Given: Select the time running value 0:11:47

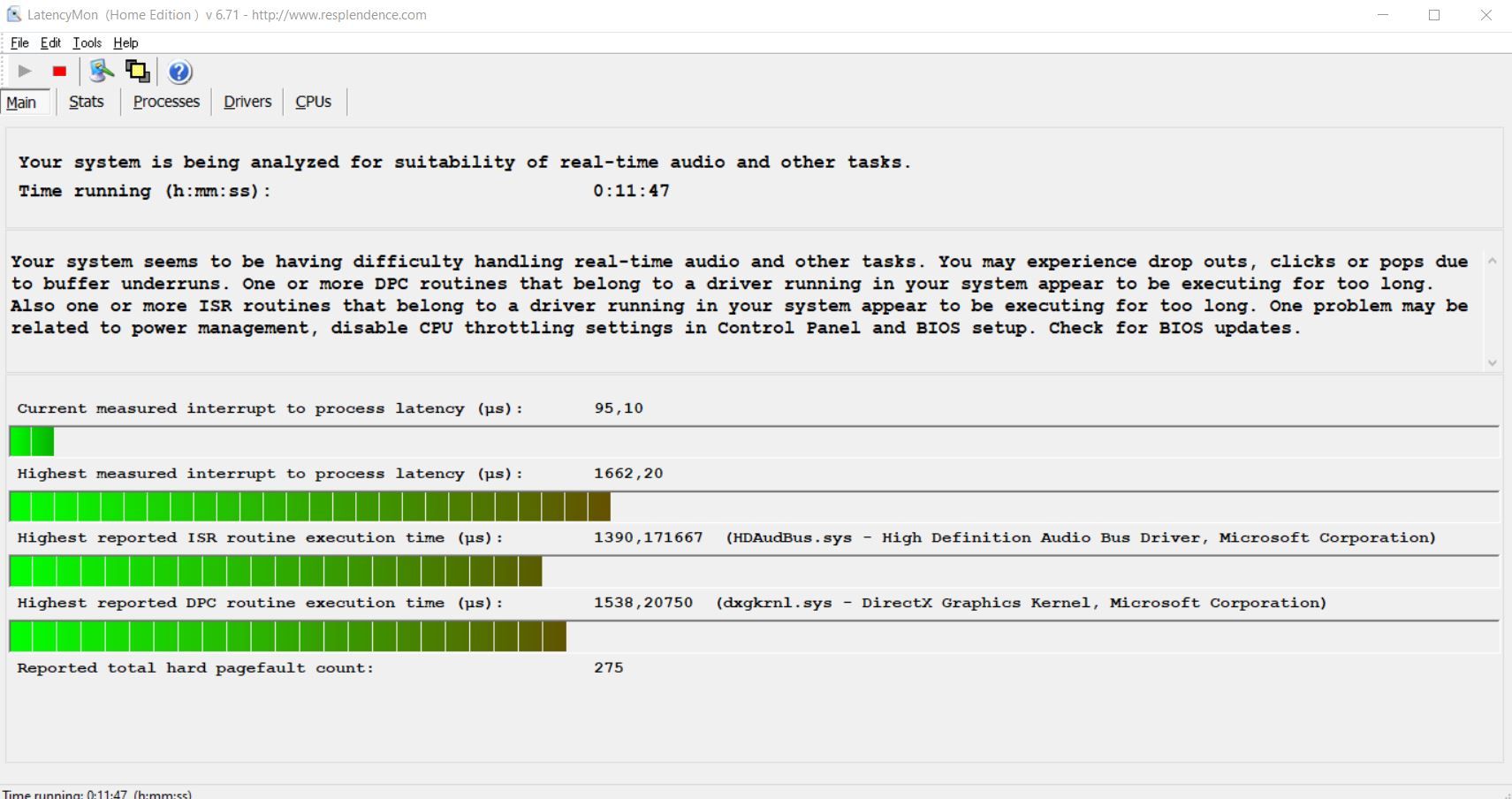Looking at the screenshot, I should coord(631,191).
